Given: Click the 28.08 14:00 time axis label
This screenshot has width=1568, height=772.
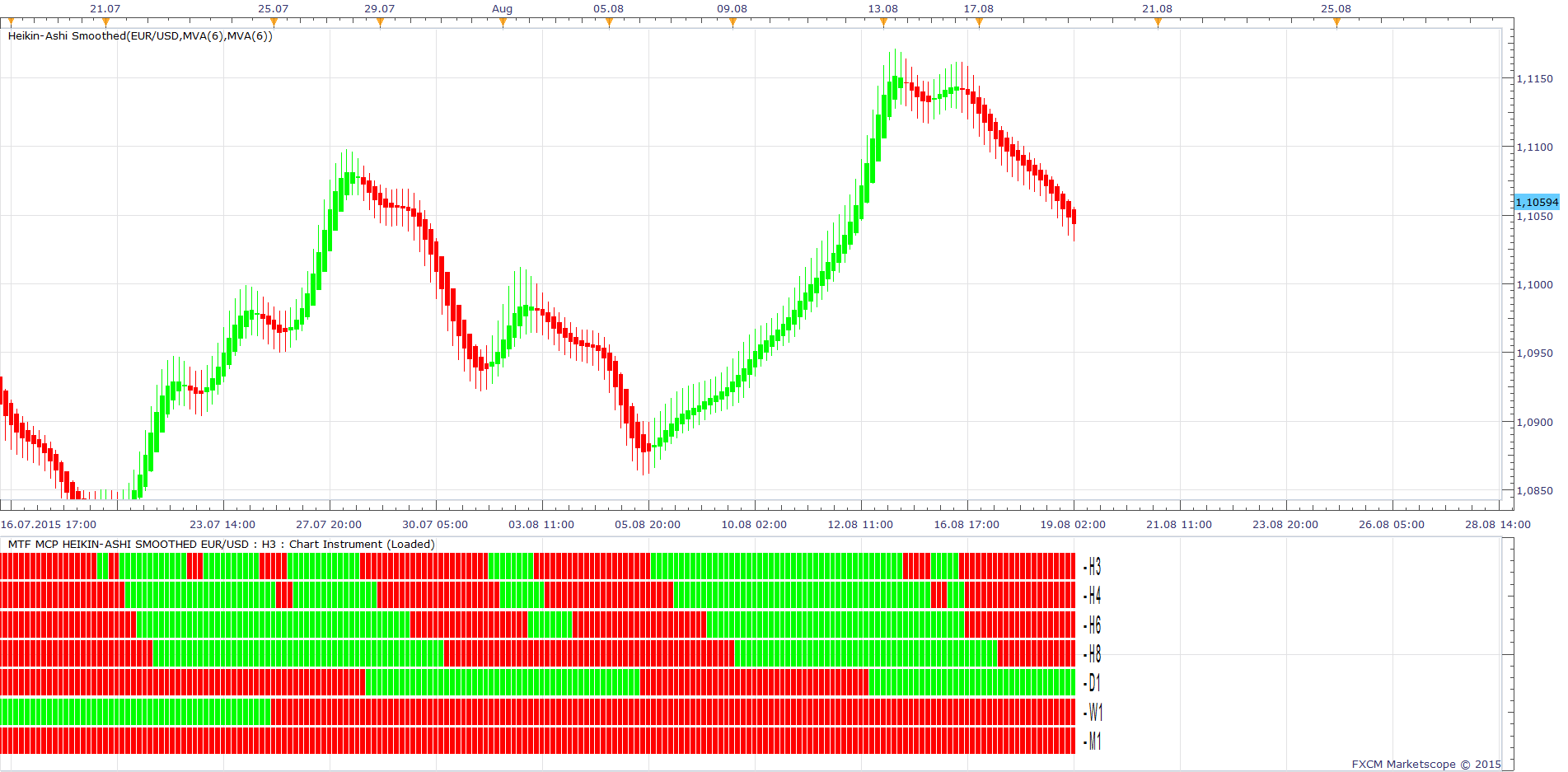Looking at the screenshot, I should (x=1498, y=525).
